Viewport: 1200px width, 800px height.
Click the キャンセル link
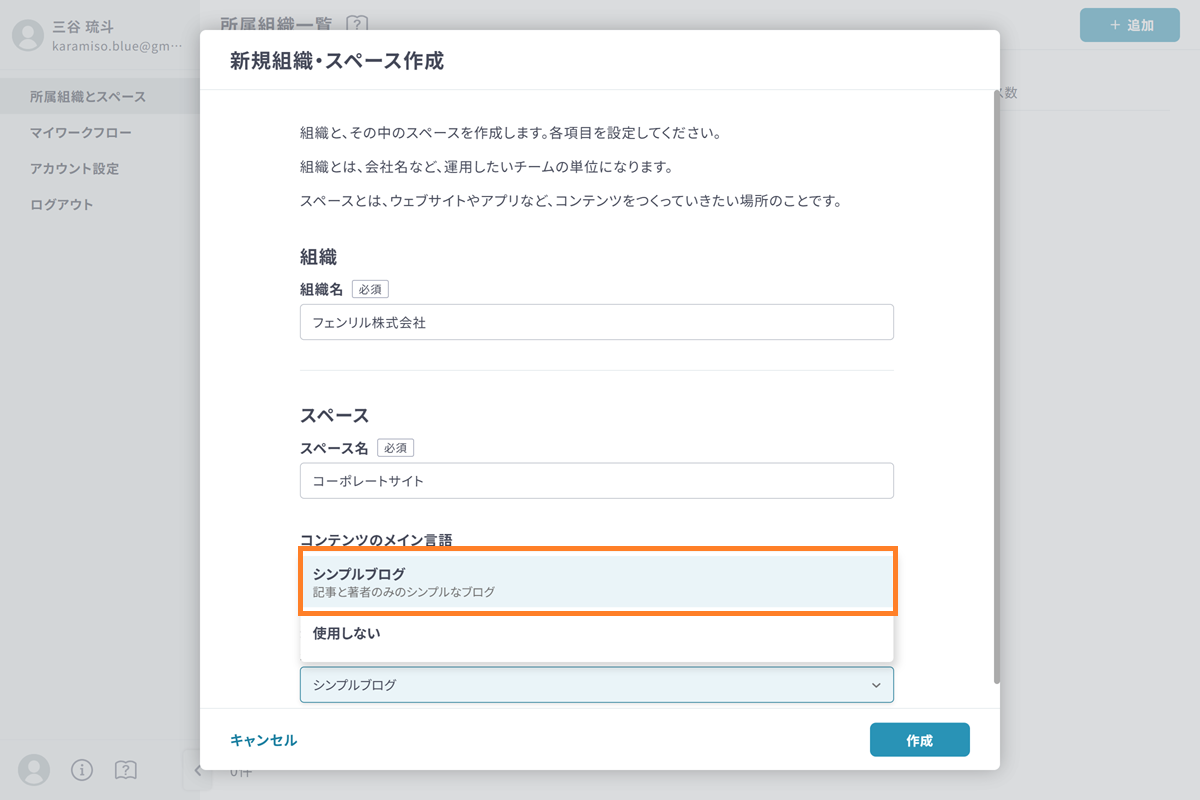(x=263, y=740)
